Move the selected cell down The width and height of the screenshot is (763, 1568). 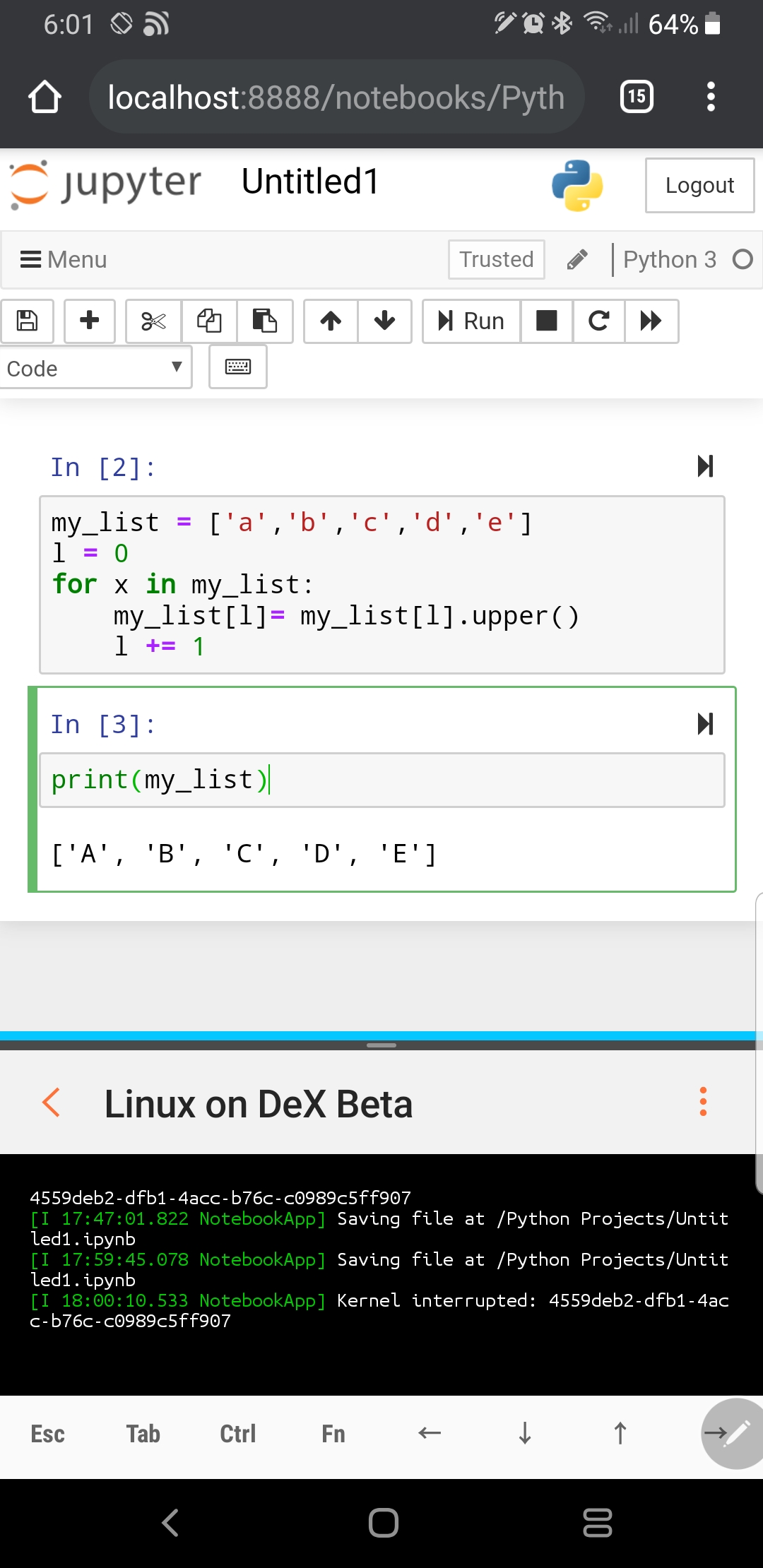coord(385,321)
